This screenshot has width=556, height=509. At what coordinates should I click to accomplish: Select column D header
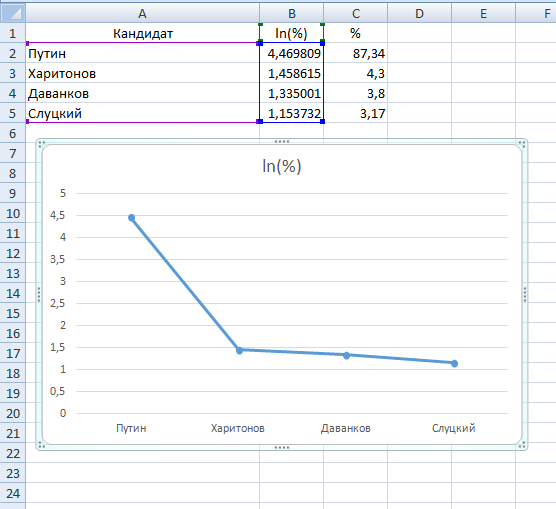coord(419,13)
